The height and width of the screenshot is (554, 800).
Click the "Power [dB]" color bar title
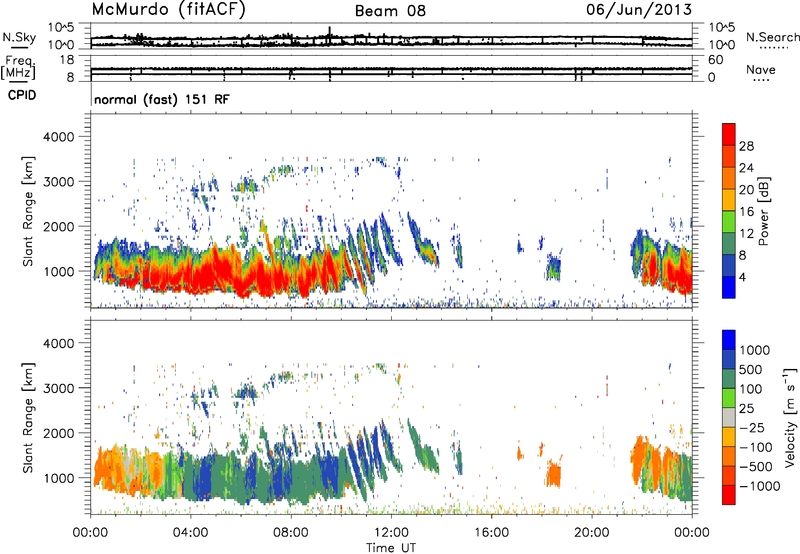click(x=763, y=211)
